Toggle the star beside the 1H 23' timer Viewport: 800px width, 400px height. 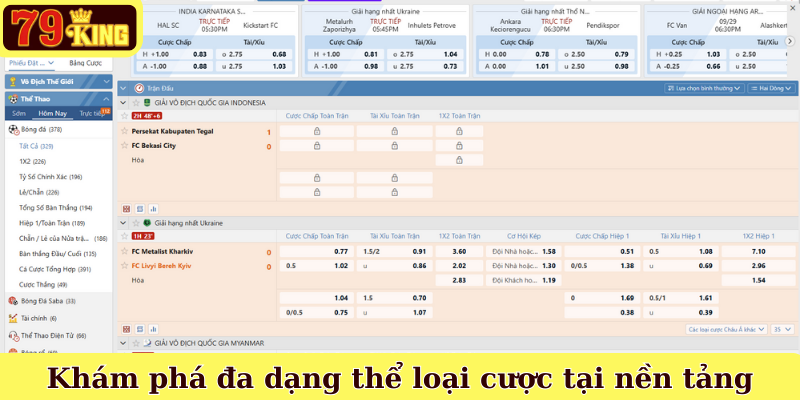pyautogui.click(x=124, y=236)
